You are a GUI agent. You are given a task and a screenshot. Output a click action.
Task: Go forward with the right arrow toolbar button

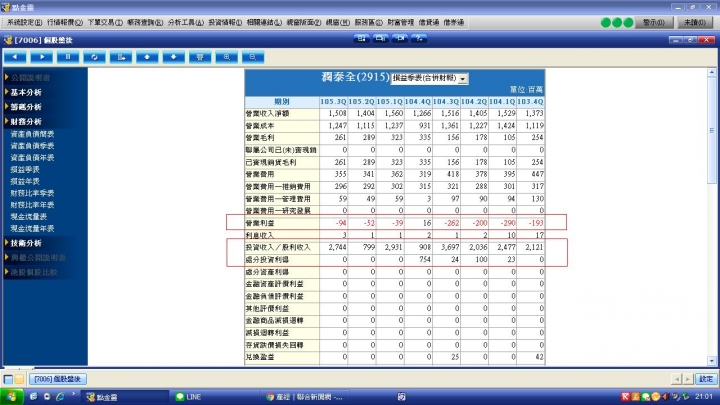(x=42, y=57)
